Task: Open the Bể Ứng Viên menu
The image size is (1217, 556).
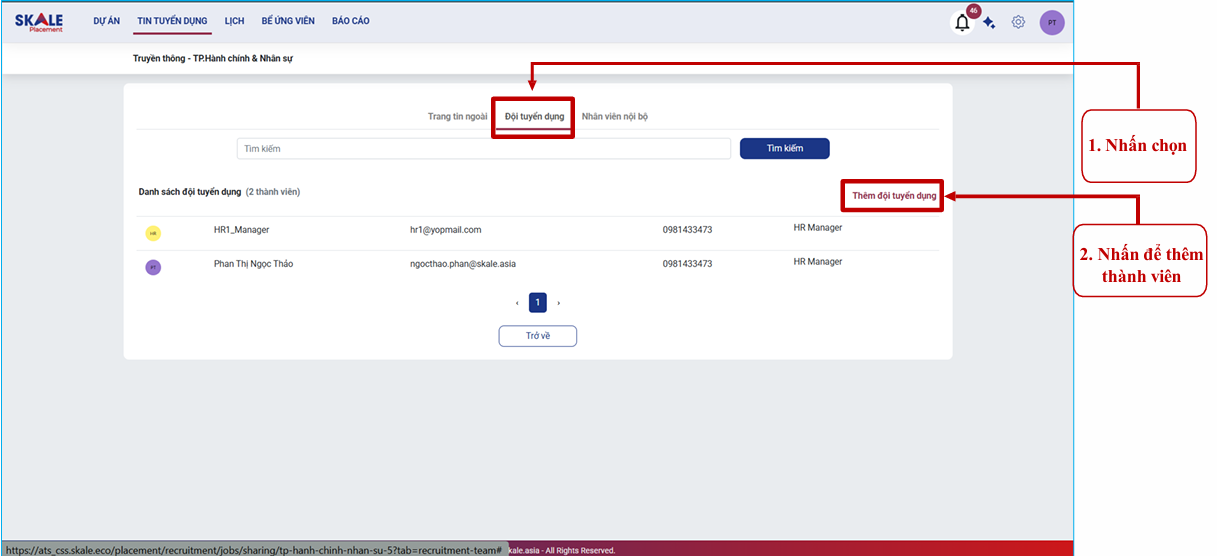Action: click(x=288, y=21)
